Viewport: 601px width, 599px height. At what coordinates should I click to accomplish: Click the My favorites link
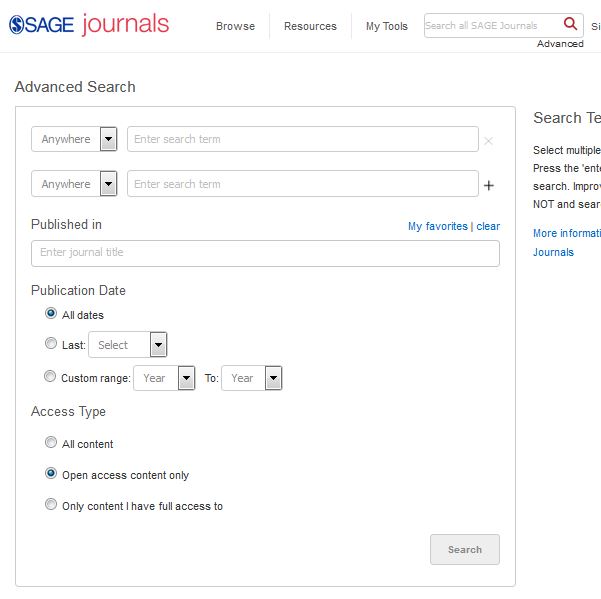437,226
